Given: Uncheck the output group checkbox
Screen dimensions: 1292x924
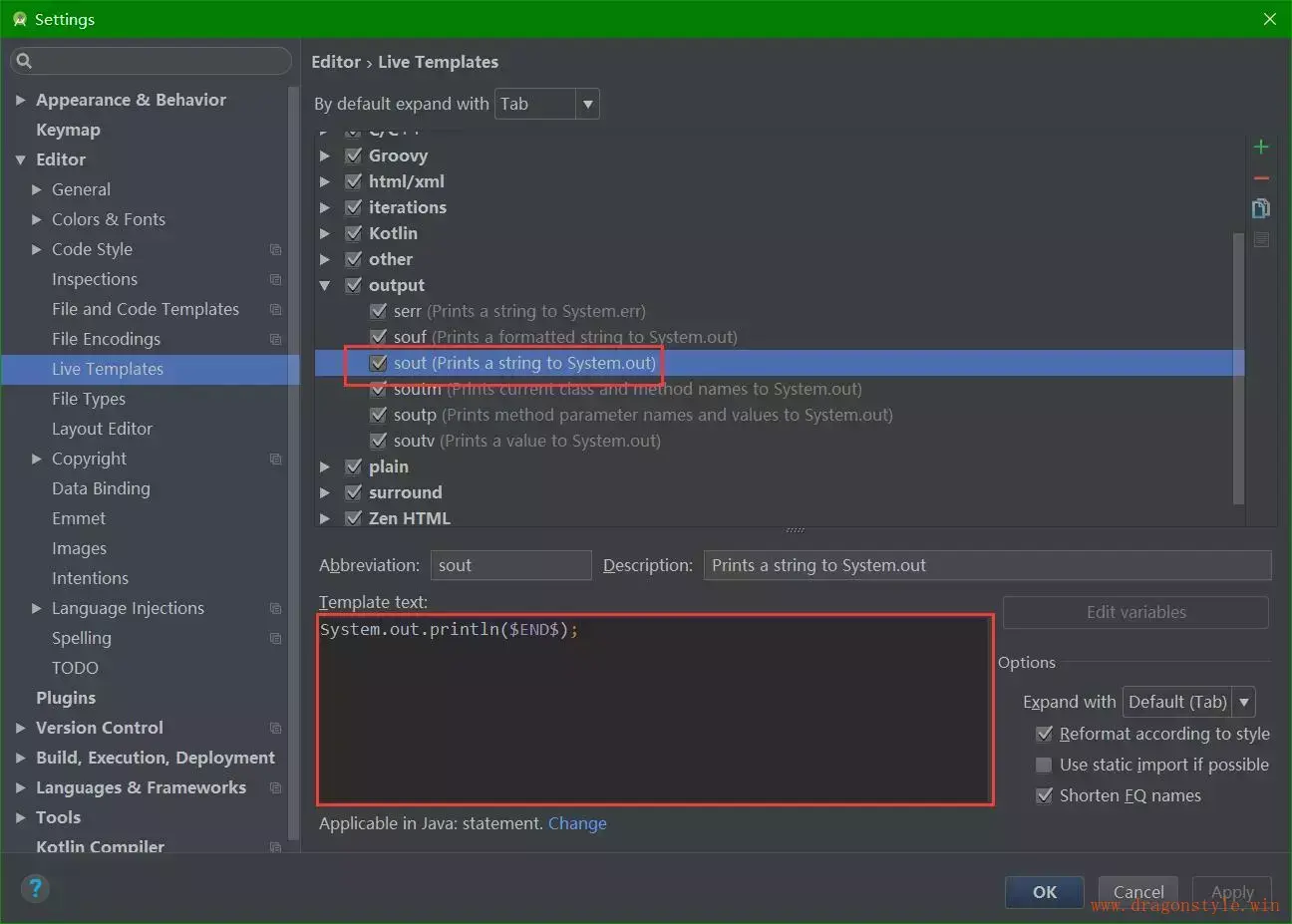Looking at the screenshot, I should tap(353, 285).
